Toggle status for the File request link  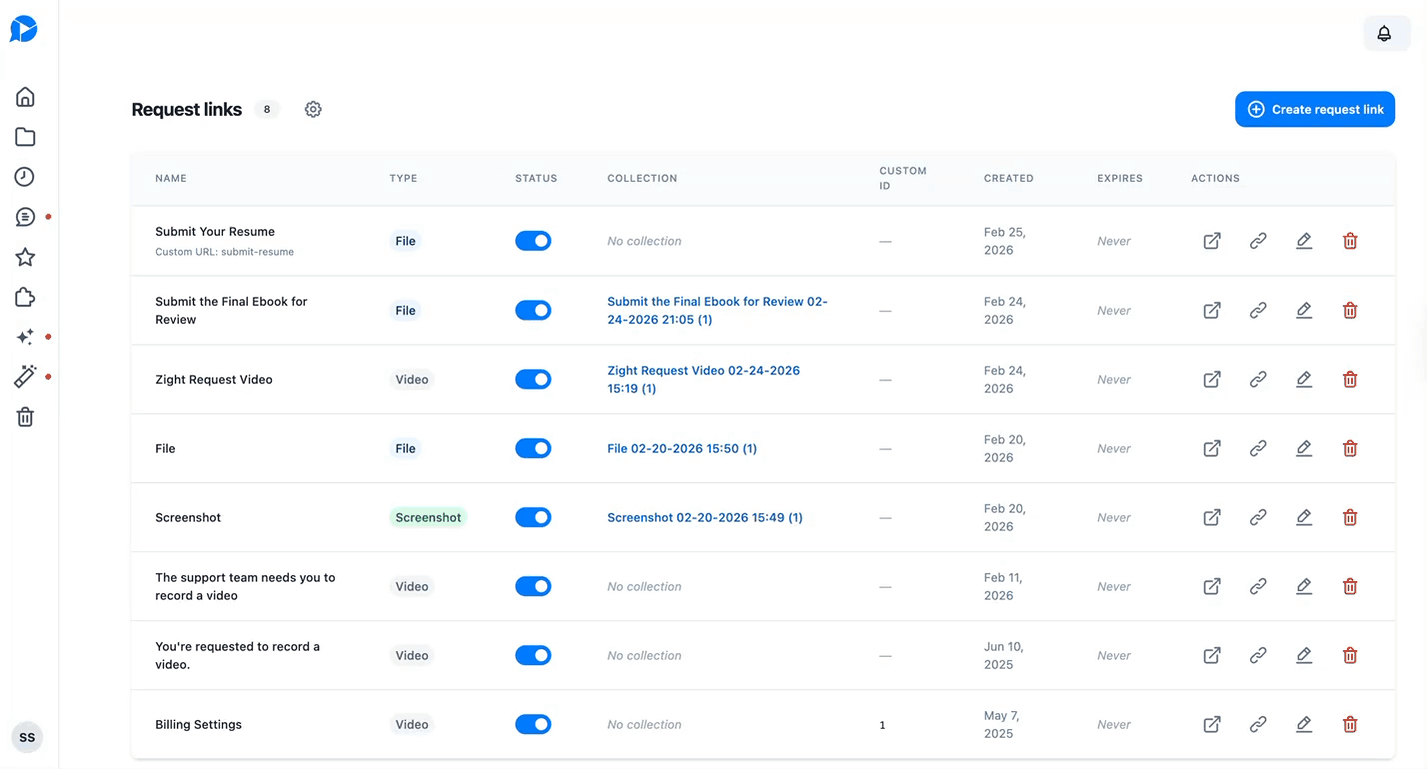click(x=533, y=448)
